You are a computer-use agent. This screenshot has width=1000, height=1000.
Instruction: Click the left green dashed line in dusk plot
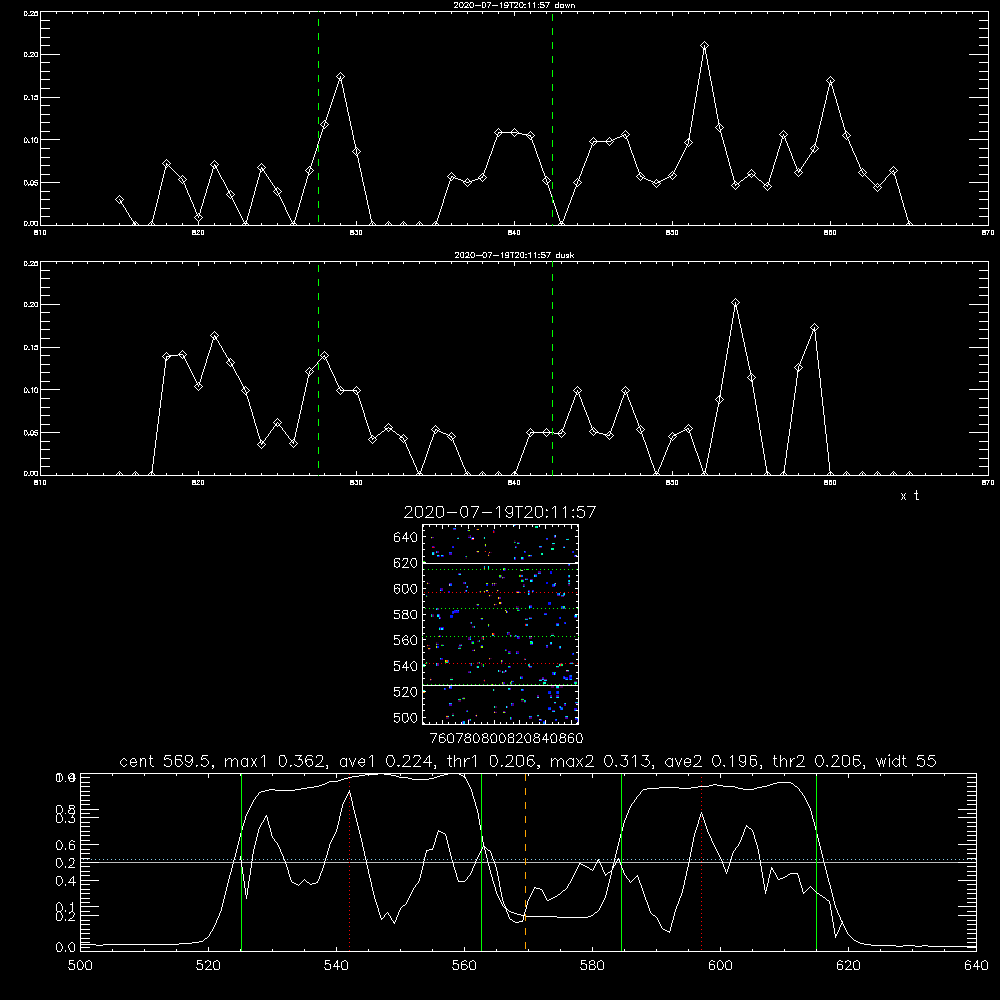[x=318, y=368]
